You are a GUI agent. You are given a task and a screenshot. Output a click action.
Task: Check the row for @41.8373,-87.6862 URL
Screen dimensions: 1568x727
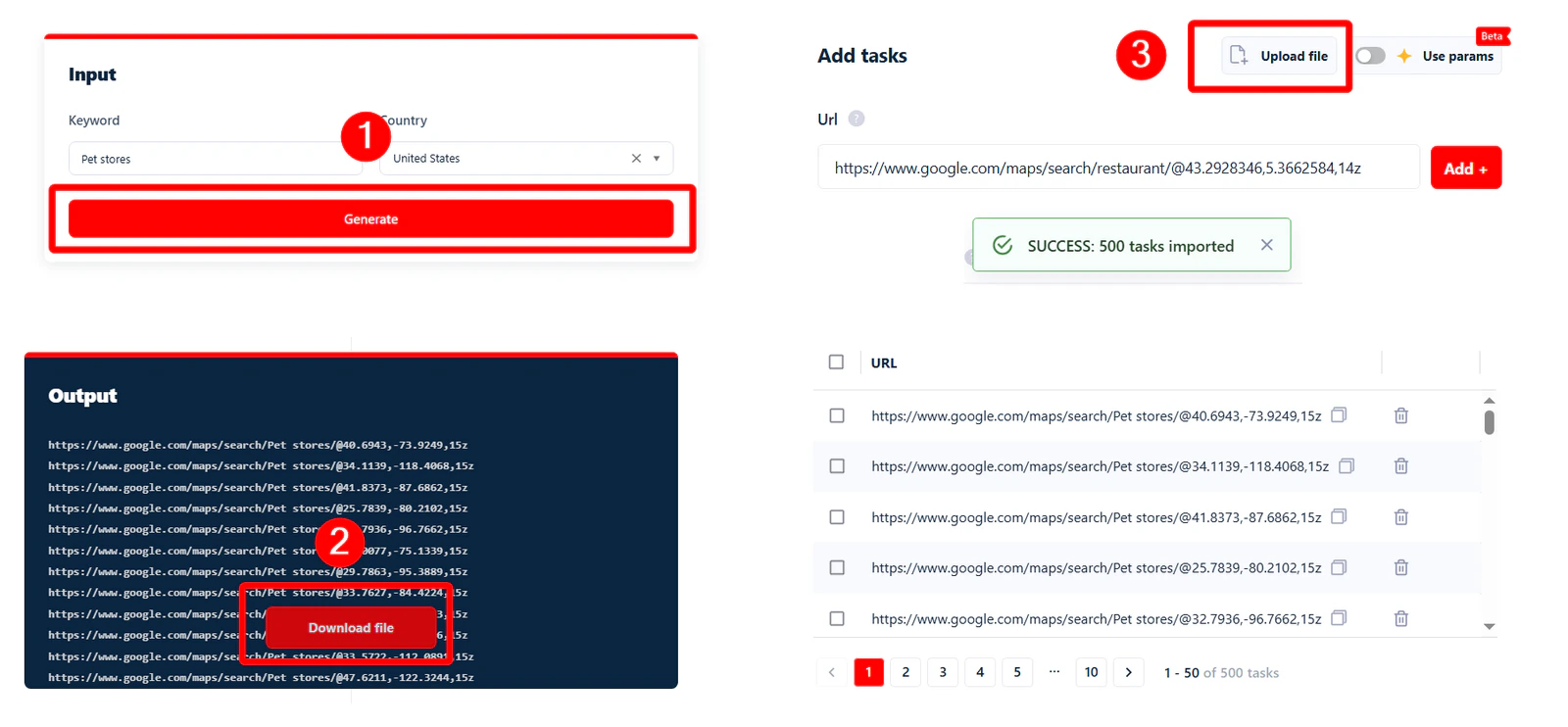[837, 517]
